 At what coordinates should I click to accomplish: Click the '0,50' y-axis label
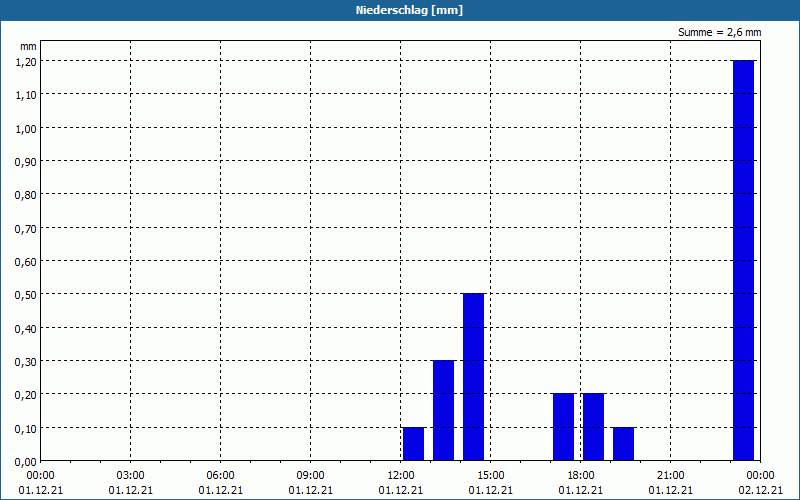click(x=26, y=295)
